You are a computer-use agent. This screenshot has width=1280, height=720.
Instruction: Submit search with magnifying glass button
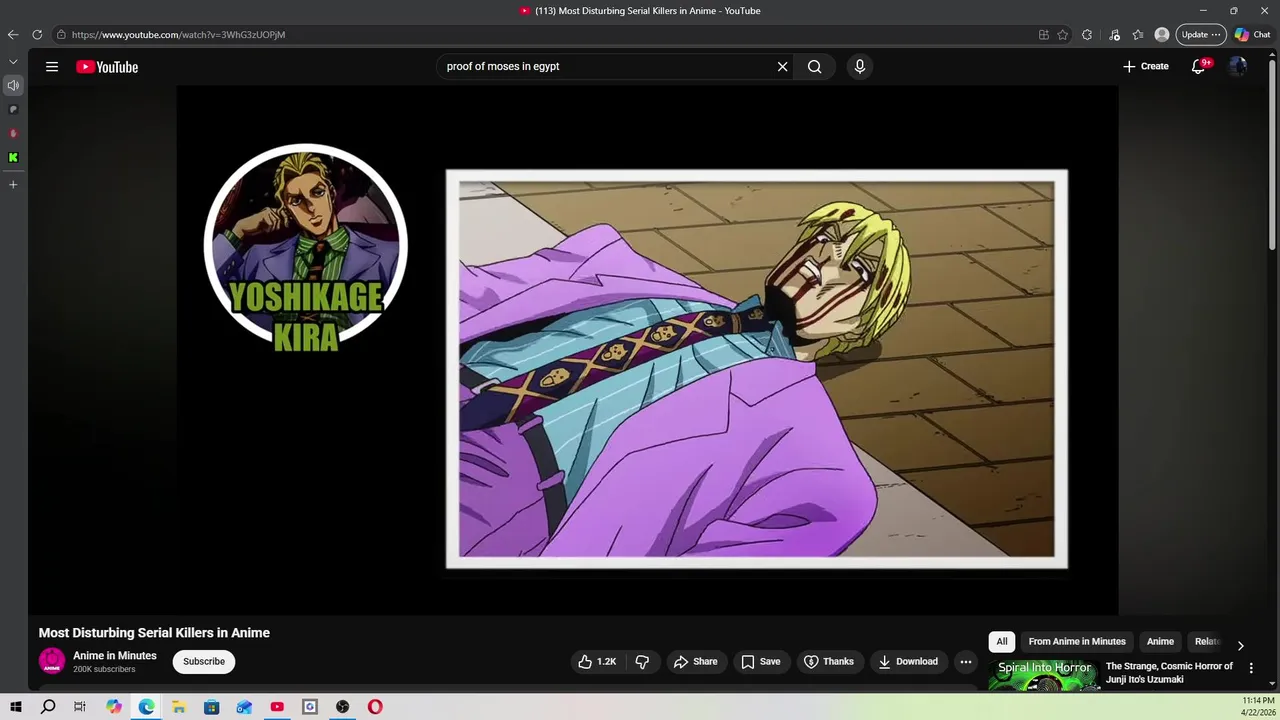point(815,67)
